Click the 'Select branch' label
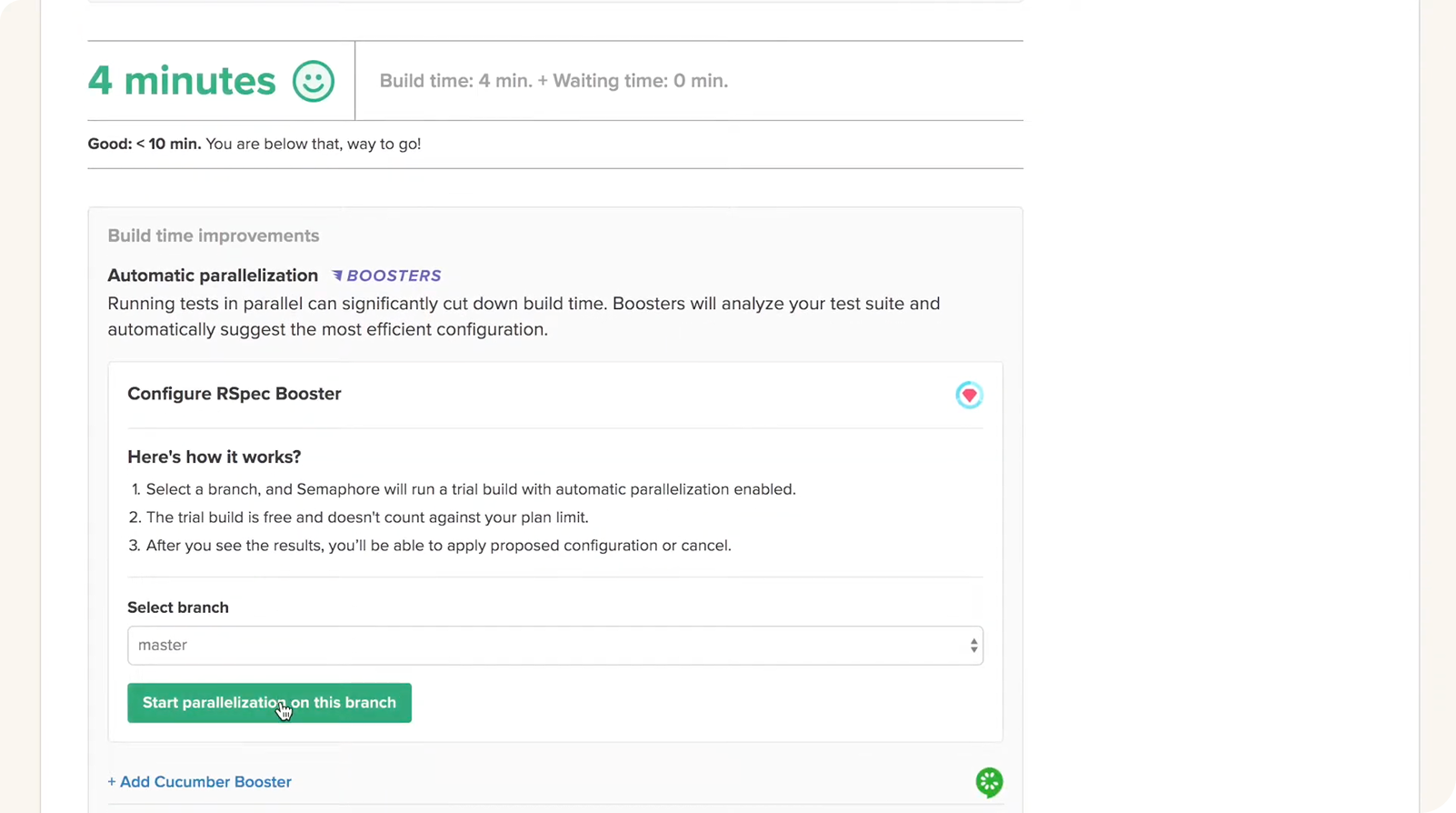The height and width of the screenshot is (813, 1456). [178, 607]
